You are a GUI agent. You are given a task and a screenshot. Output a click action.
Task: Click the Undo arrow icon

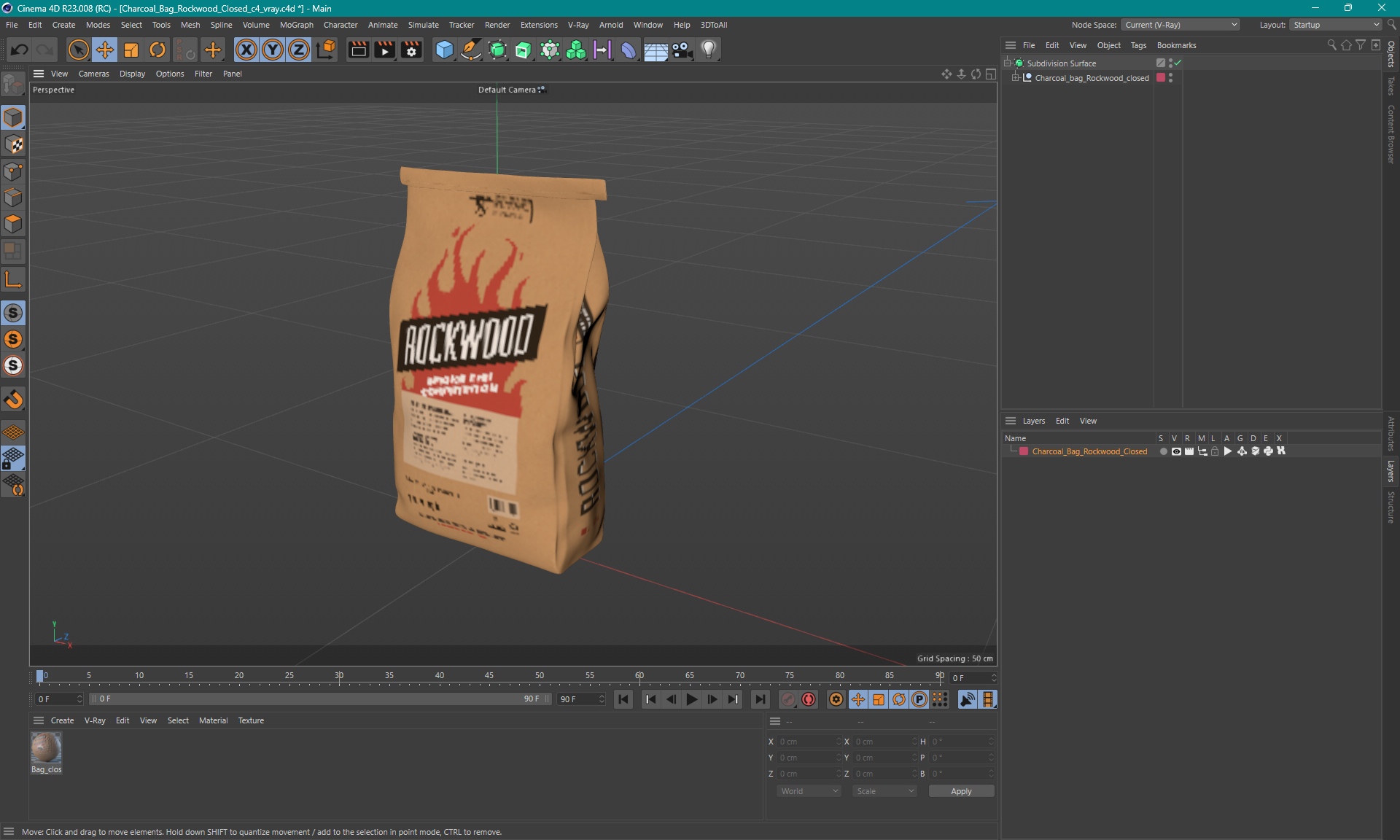tap(20, 50)
